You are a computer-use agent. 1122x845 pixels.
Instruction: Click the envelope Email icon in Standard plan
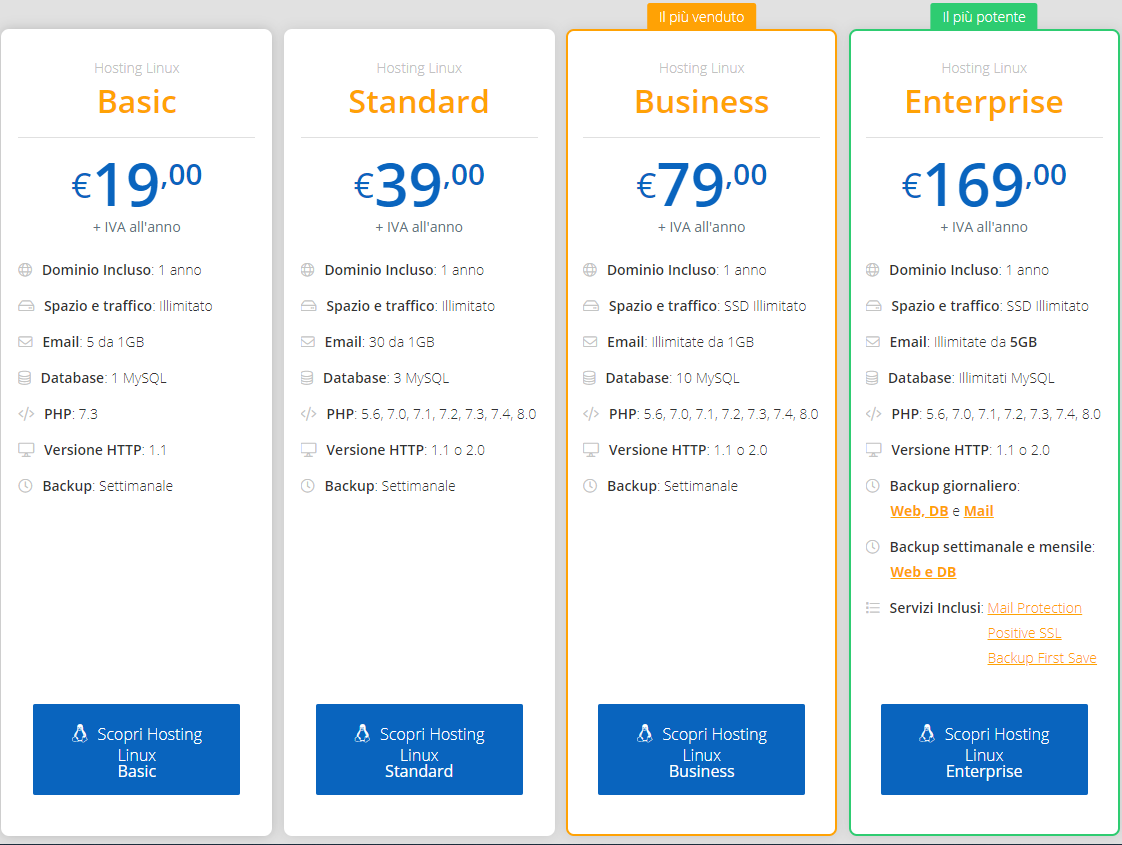point(308,342)
